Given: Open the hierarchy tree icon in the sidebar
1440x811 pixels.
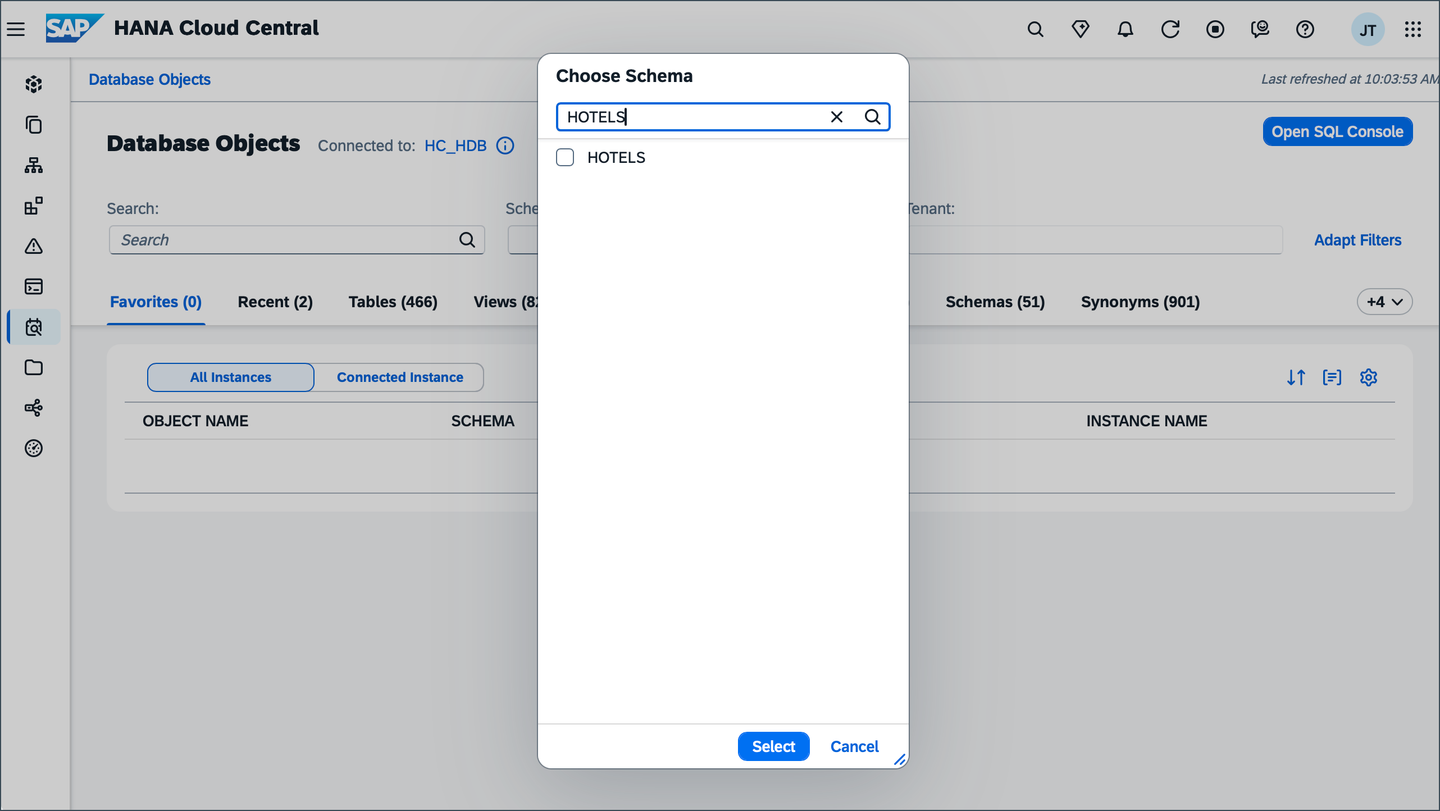Looking at the screenshot, I should (34, 165).
